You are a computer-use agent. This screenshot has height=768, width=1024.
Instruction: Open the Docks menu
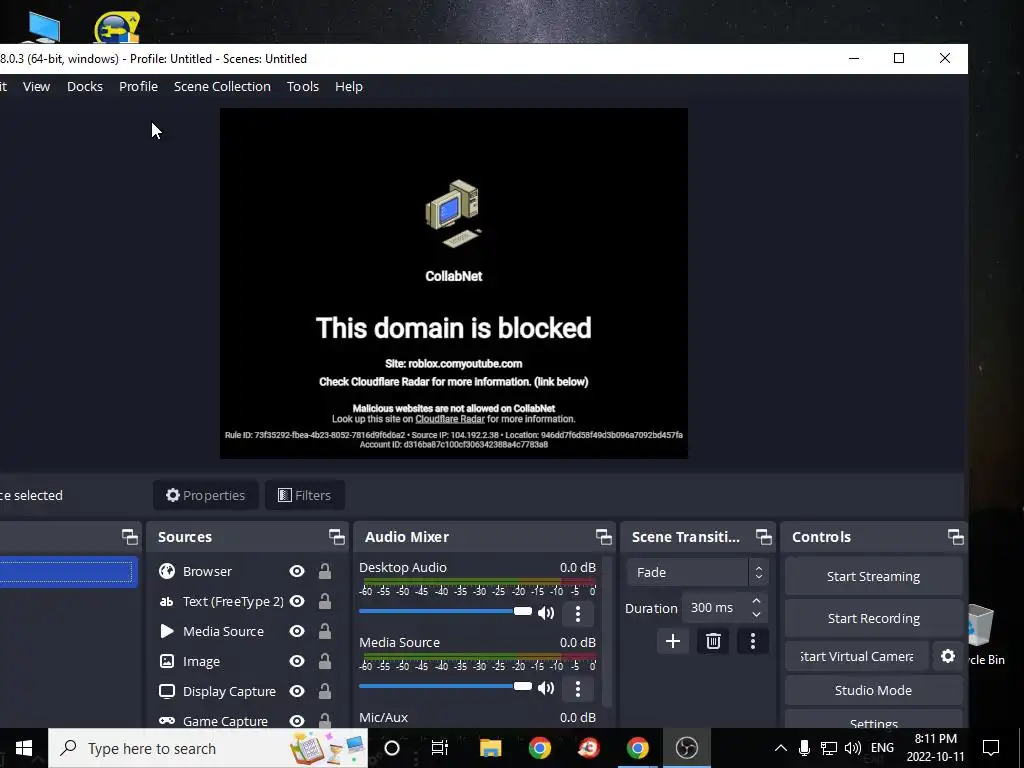tap(85, 86)
